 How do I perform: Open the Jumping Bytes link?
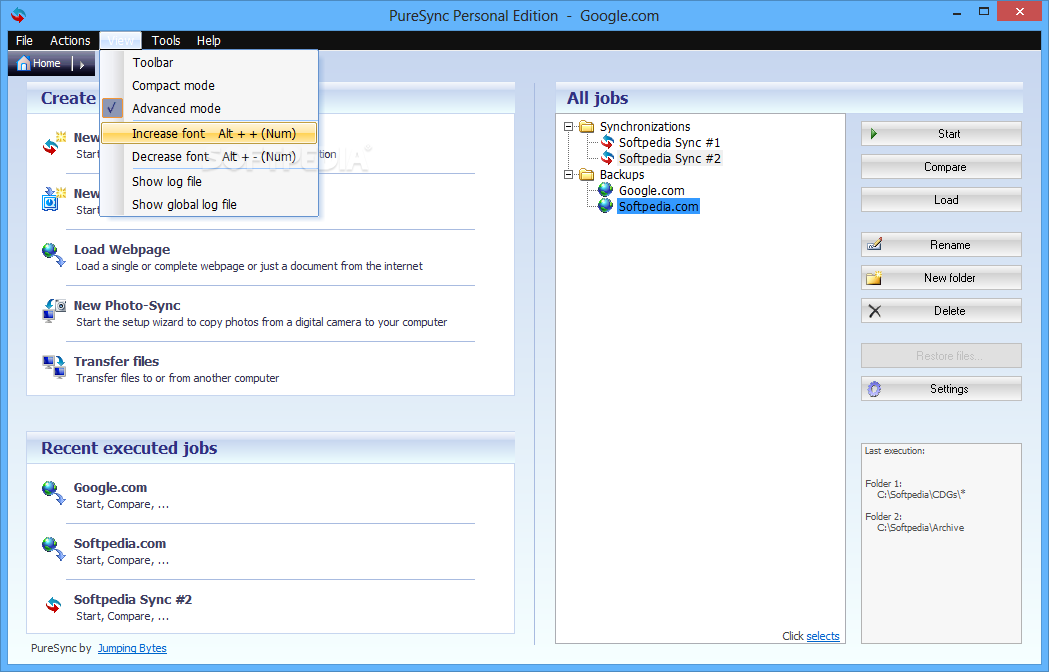click(132, 648)
